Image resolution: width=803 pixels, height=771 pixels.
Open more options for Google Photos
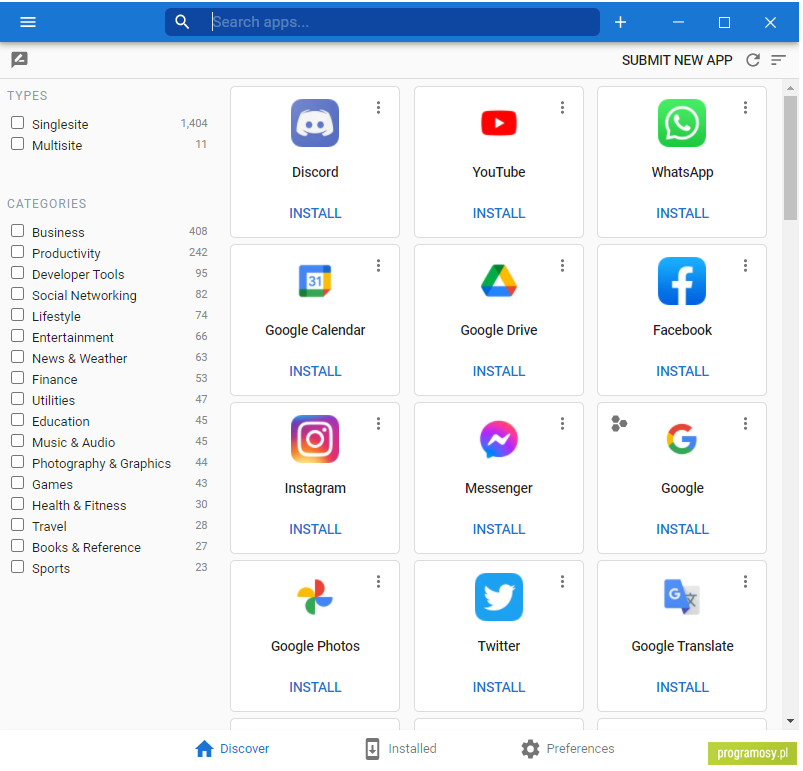(378, 581)
